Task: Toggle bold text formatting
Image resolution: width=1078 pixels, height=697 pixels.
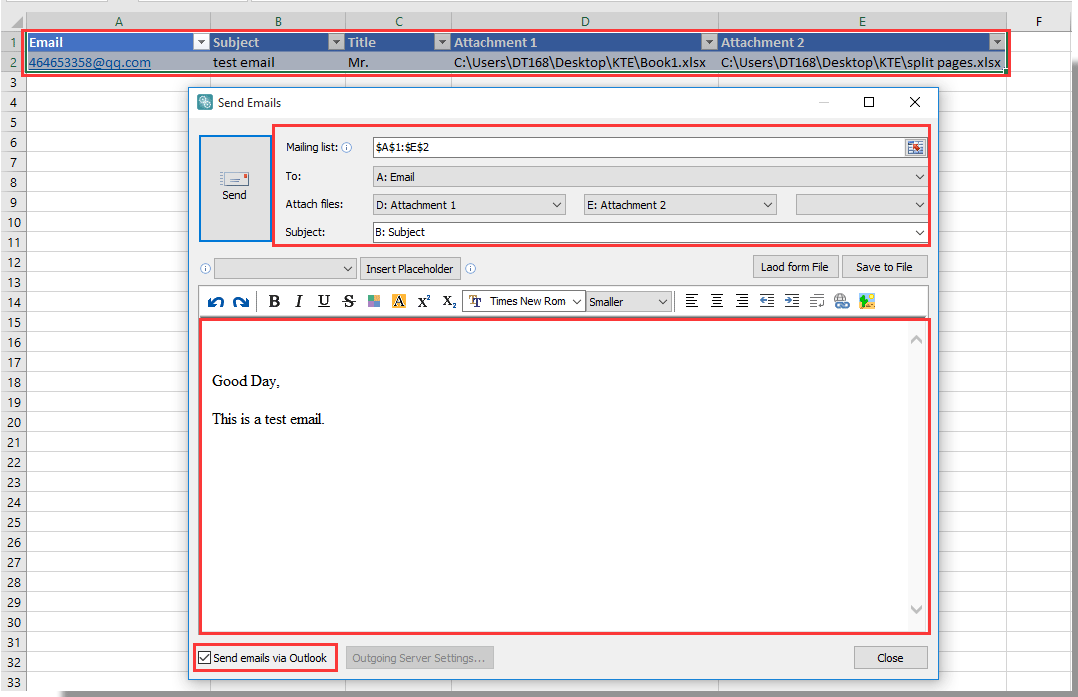Action: tap(274, 301)
